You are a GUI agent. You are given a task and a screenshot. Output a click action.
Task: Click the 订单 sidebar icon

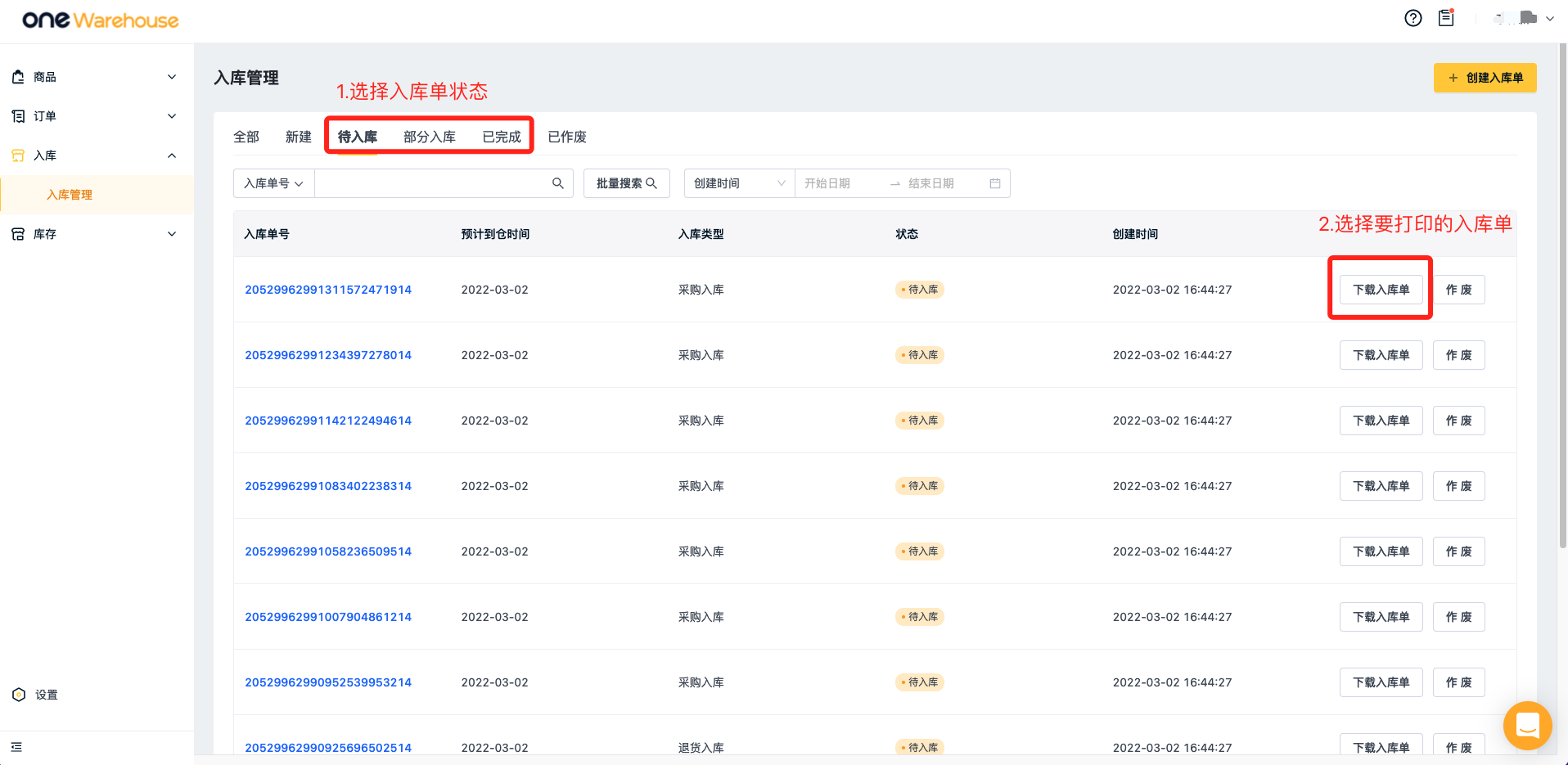(18, 116)
